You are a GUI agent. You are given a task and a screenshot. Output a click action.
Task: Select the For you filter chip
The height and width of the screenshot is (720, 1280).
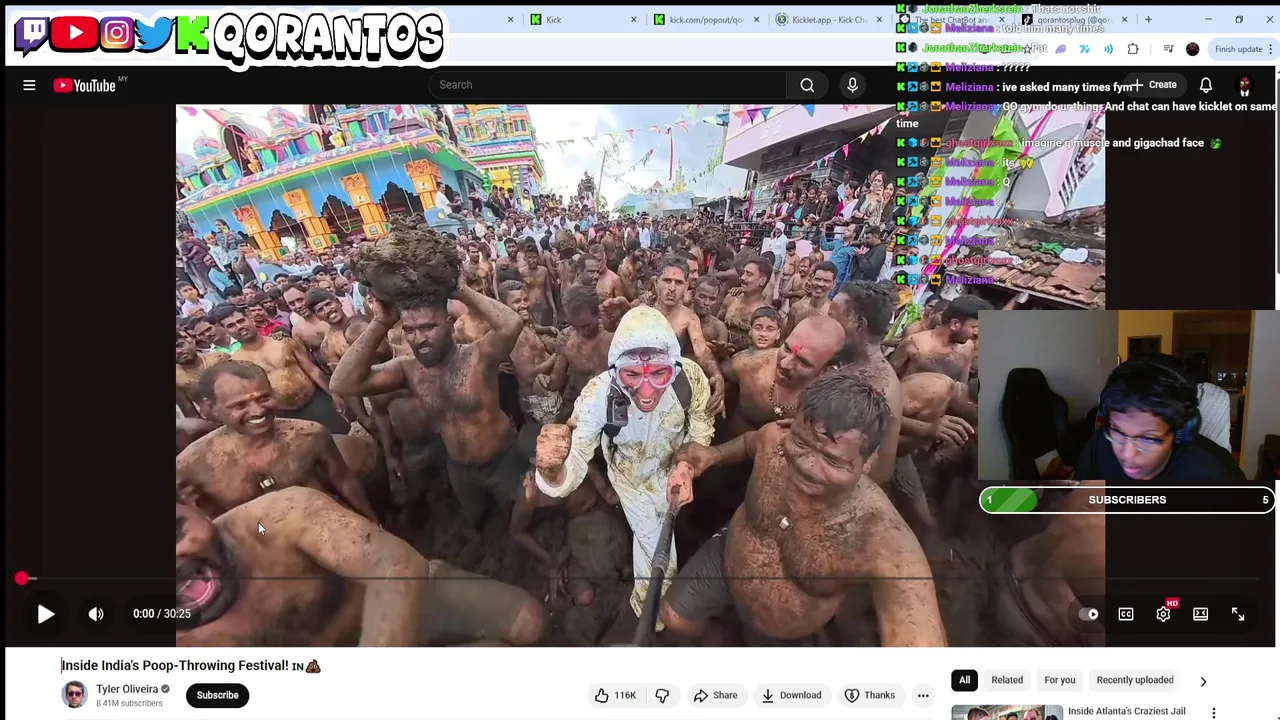tap(1059, 680)
